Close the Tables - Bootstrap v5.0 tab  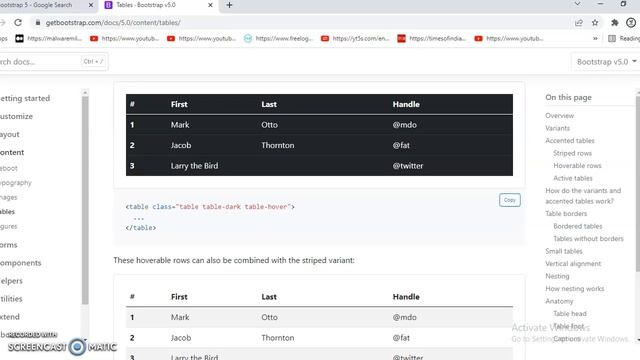coord(210,5)
